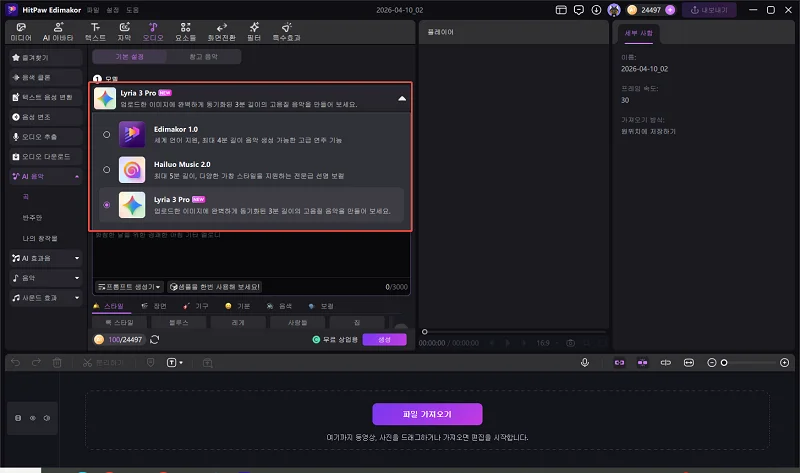Toggle timeline track lock icon
The width and height of the screenshot is (800, 473).
pyautogui.click(x=18, y=418)
